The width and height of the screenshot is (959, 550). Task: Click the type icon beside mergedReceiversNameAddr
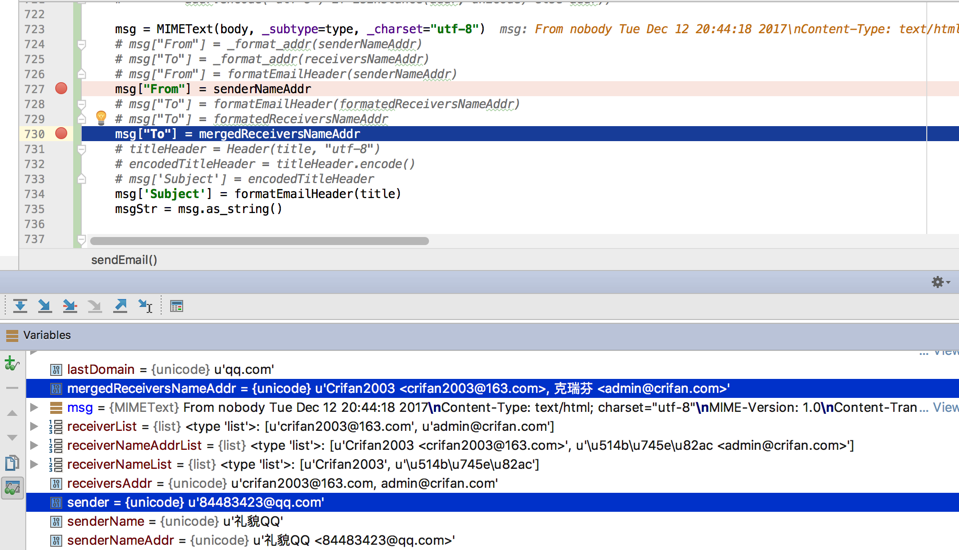coord(56,388)
